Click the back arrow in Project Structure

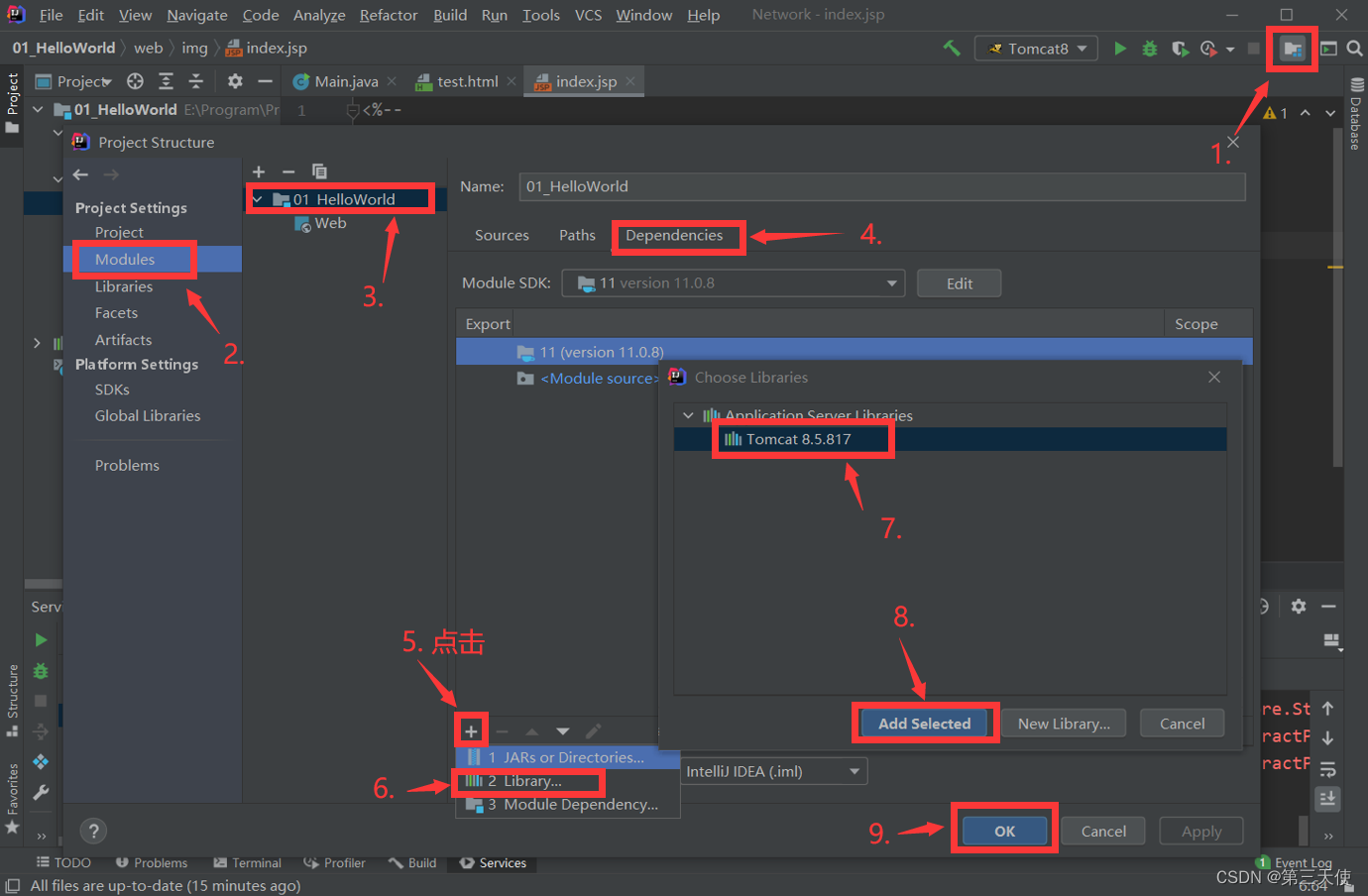point(81,174)
